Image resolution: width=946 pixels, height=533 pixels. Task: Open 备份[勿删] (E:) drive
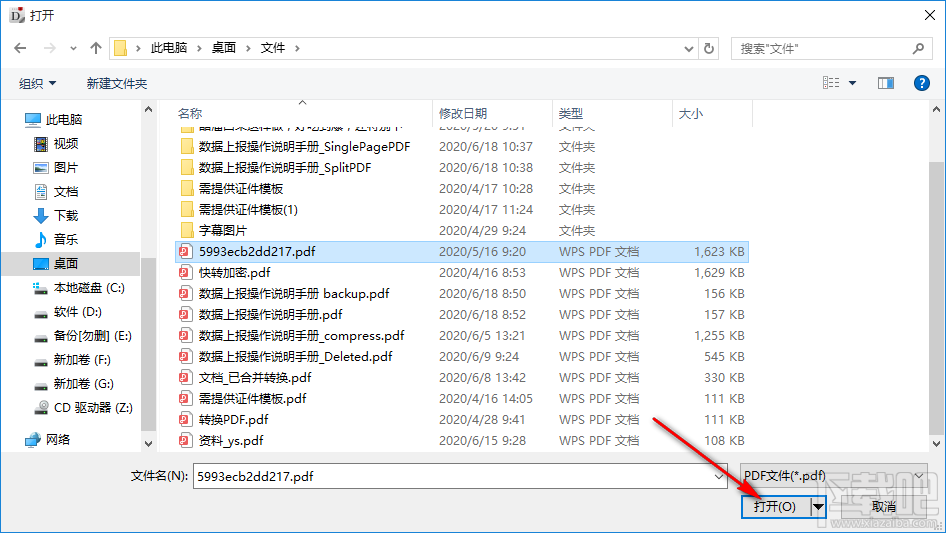click(92, 336)
